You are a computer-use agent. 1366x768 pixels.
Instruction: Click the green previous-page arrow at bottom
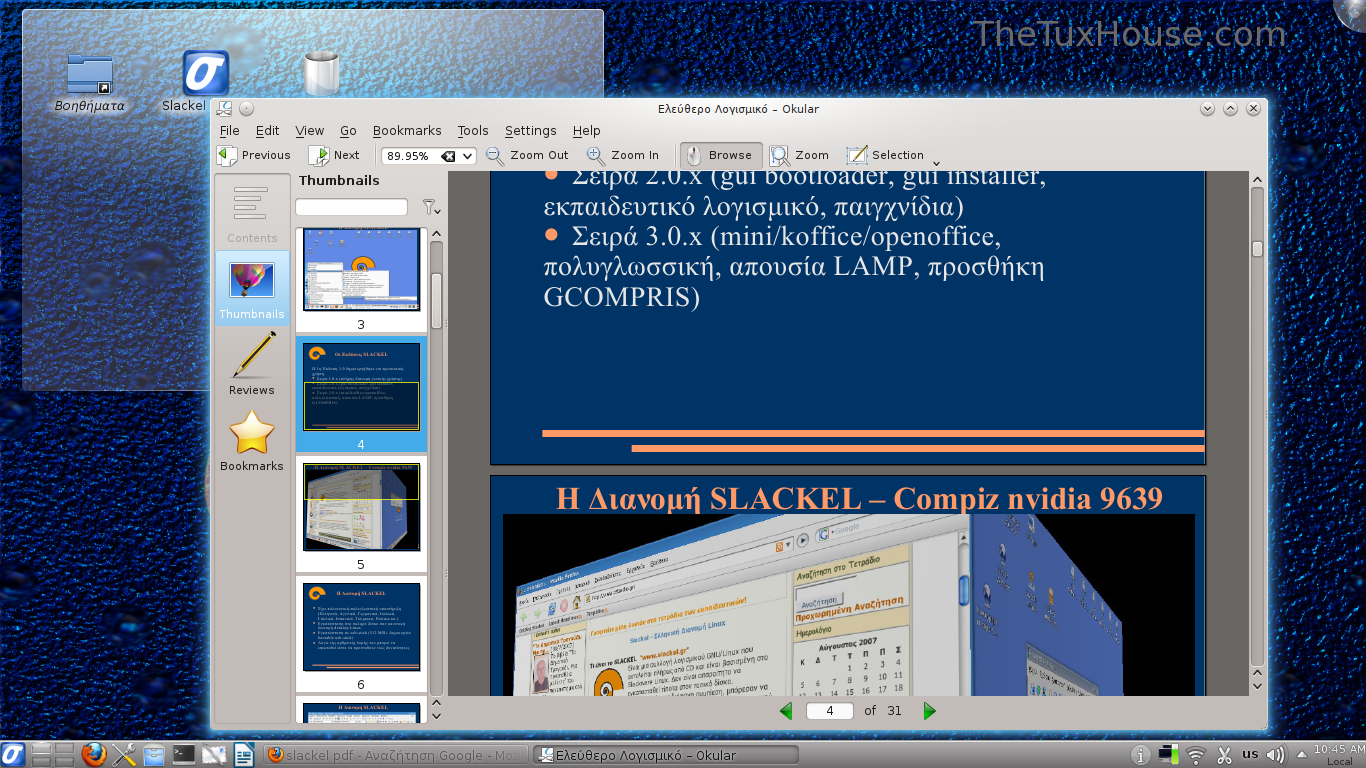pos(786,711)
